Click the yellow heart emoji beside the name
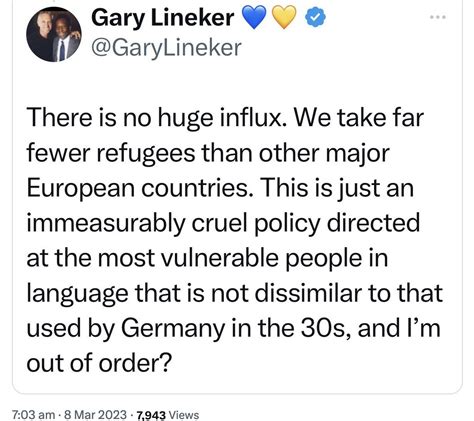Viewport: 474px width, 421px height. point(284,18)
